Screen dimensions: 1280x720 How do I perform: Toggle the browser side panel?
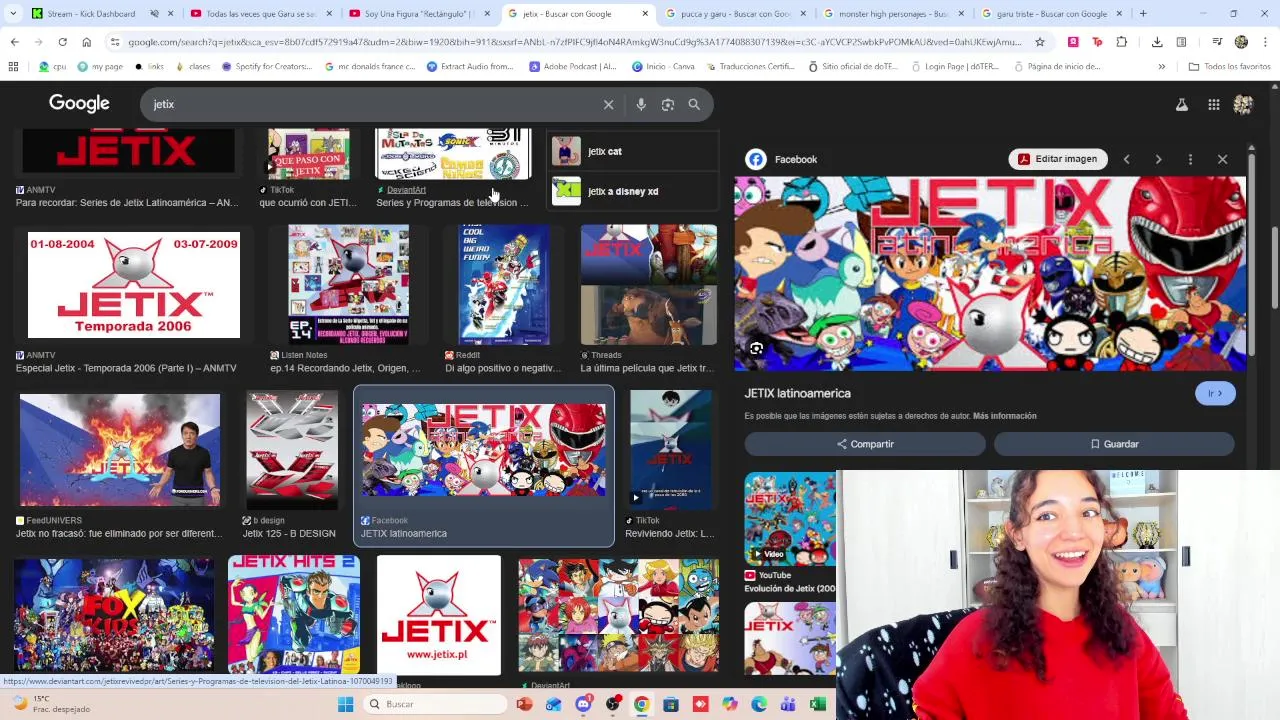pyautogui.click(x=1181, y=42)
